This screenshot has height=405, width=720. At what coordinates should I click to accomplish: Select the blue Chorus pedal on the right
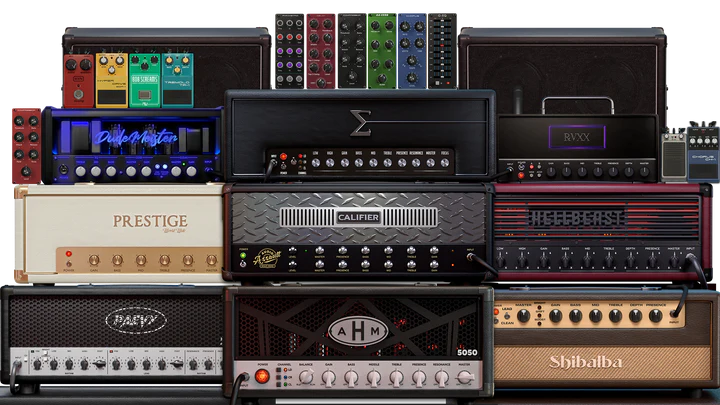(x=703, y=152)
